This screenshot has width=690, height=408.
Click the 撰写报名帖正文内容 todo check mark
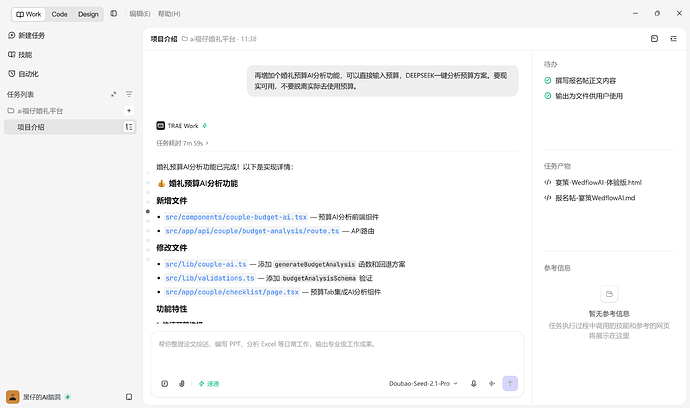click(x=547, y=81)
